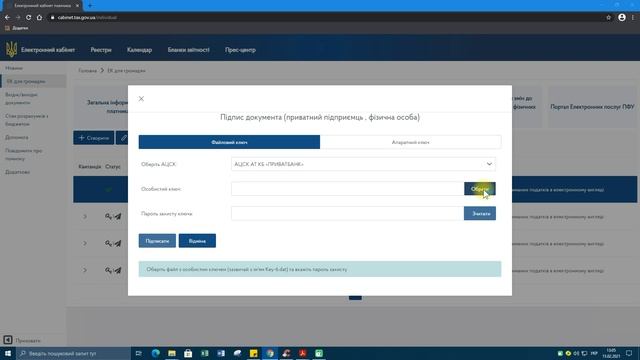Open Додатково in the sidebar

[17, 172]
